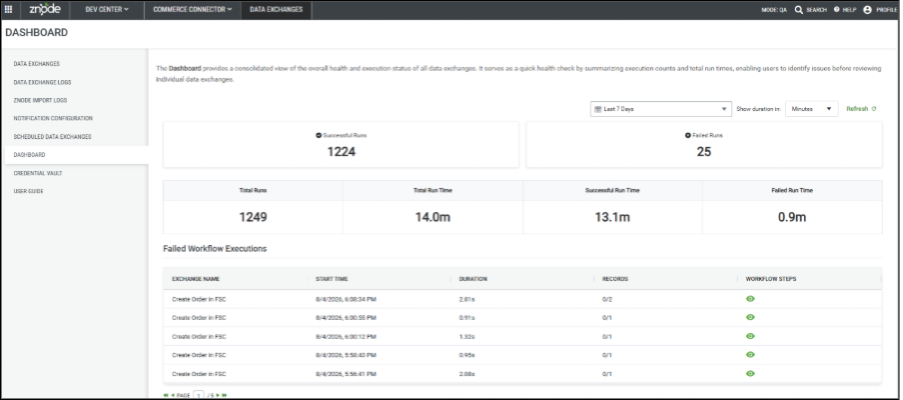Viewport: 903px width, 400px height.
Task: Open the Help question icon
Action: coord(836,10)
